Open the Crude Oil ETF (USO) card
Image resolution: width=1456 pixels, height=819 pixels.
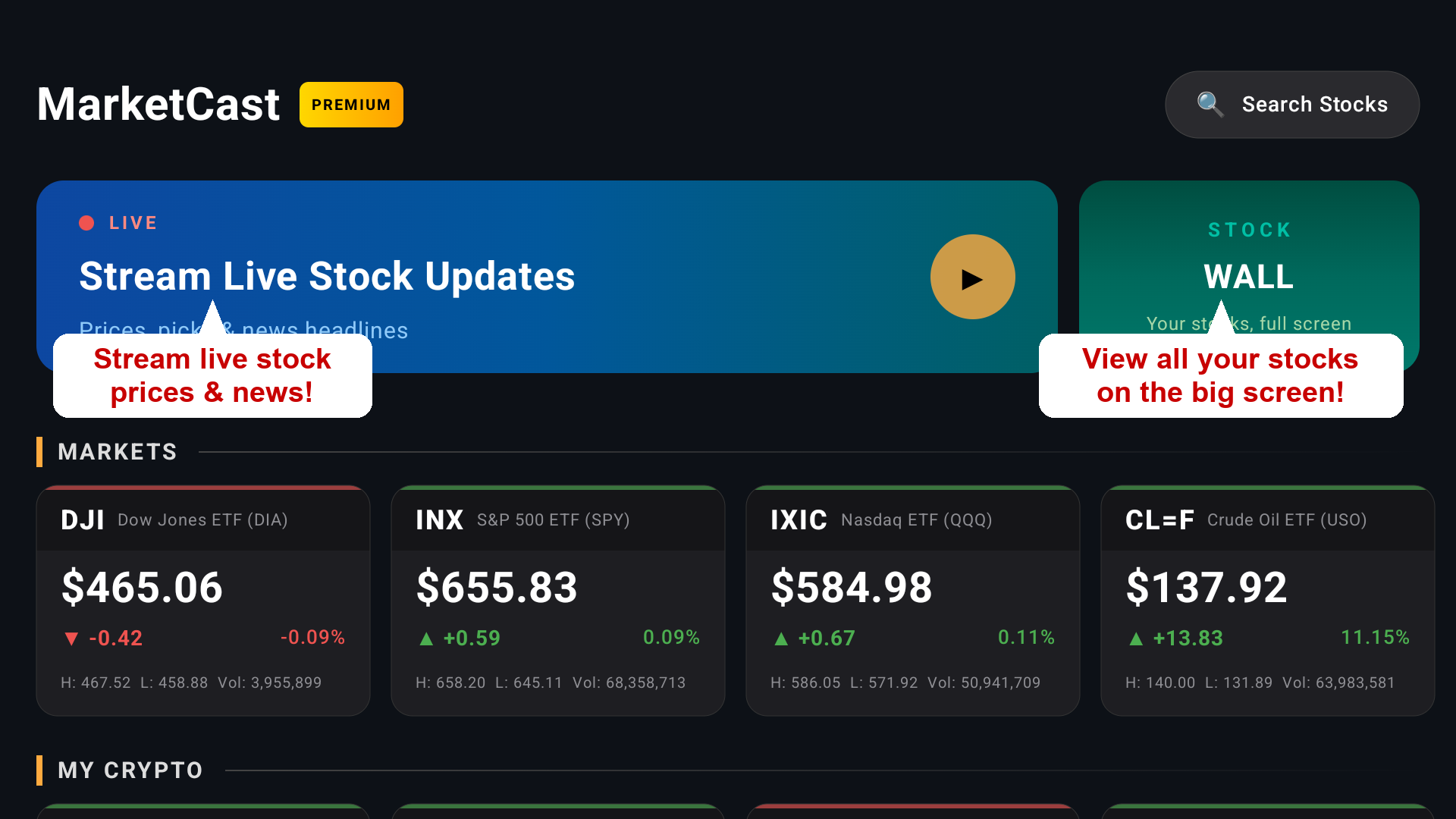(1267, 599)
